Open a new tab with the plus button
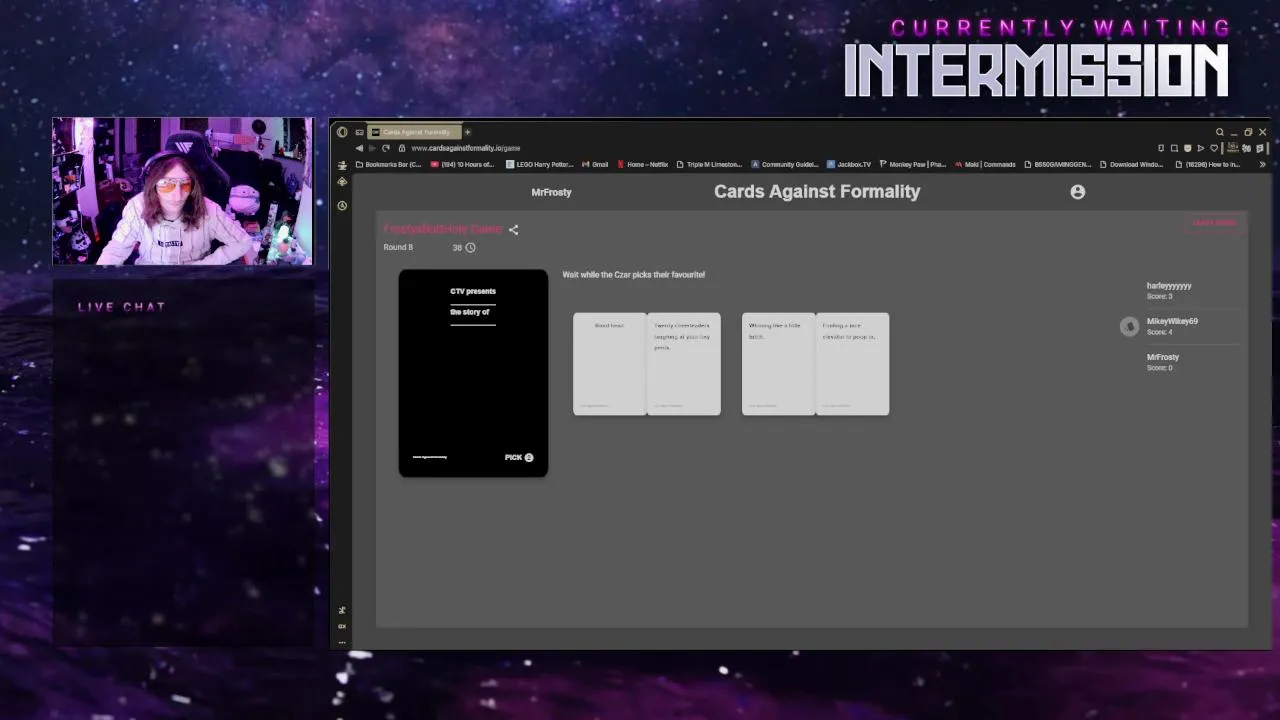 coord(467,132)
